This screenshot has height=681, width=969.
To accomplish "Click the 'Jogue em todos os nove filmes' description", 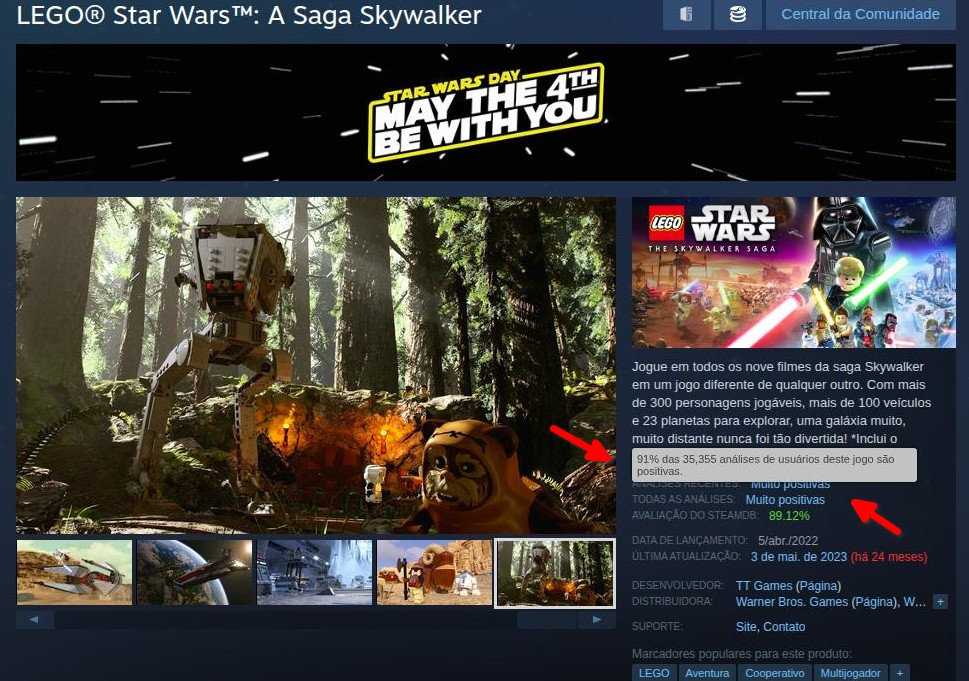I will [782, 402].
